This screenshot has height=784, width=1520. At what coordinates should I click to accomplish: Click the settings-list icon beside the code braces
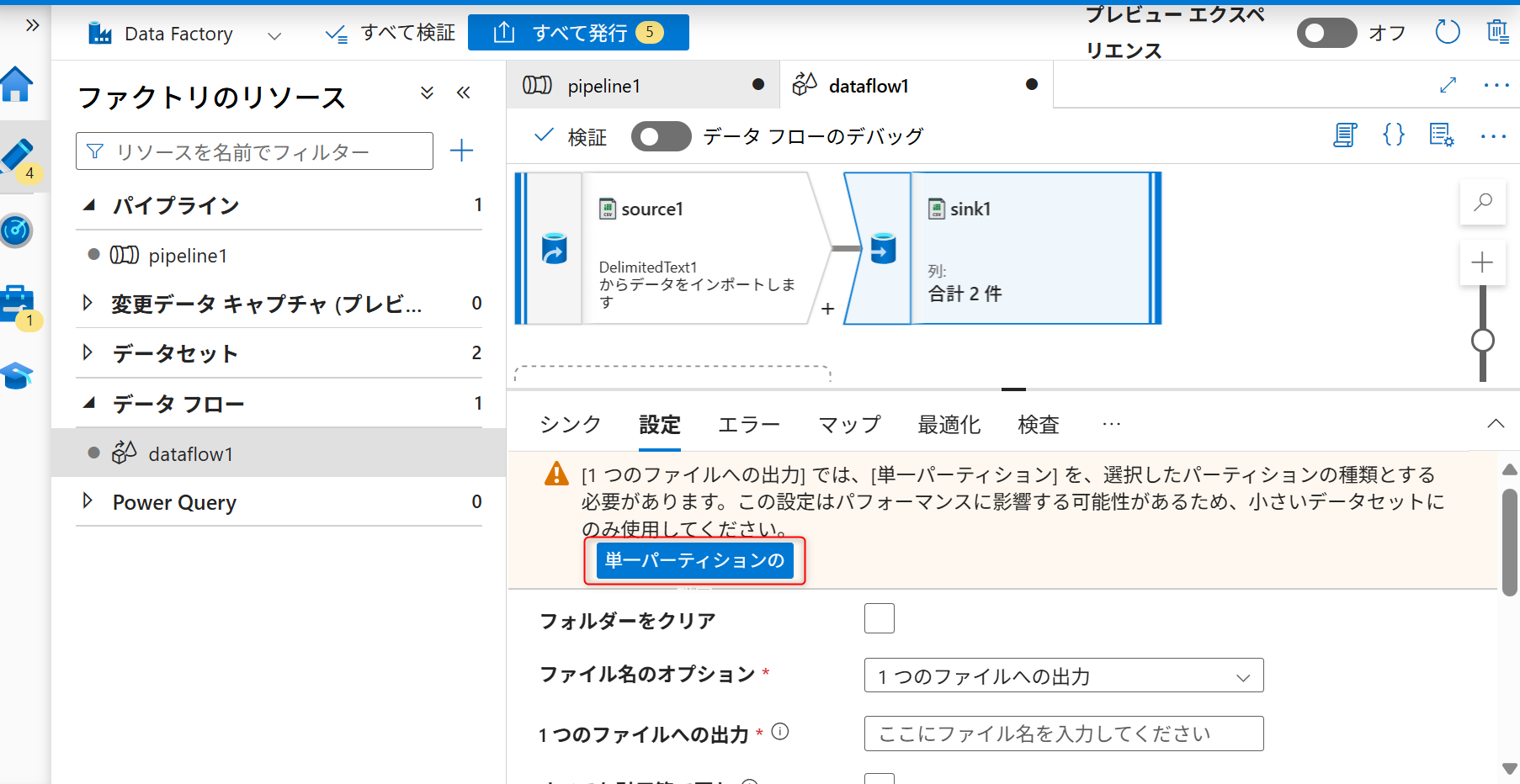click(1441, 135)
